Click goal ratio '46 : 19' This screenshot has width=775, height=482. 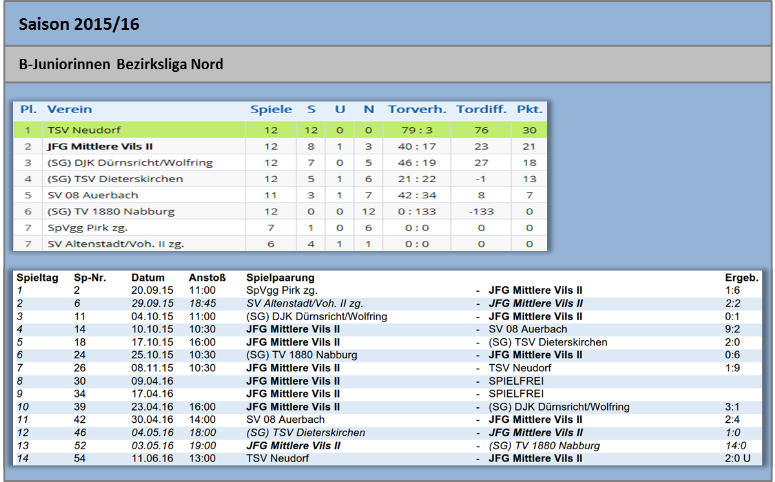(417, 163)
